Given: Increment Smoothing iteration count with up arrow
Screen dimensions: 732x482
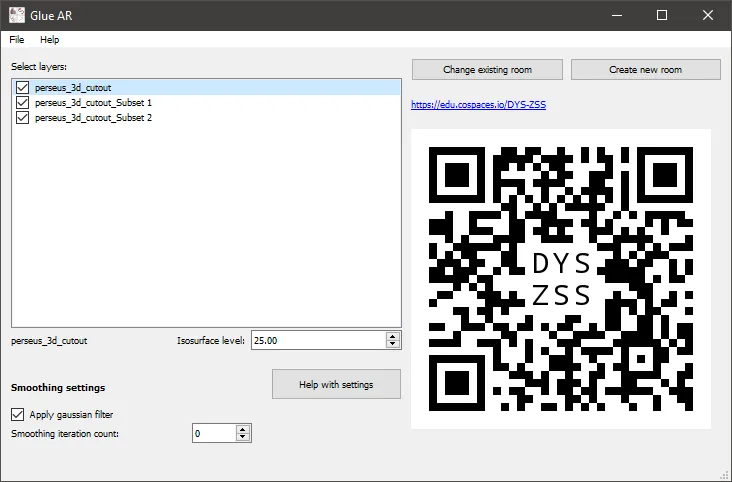Looking at the screenshot, I should click(x=243, y=429).
